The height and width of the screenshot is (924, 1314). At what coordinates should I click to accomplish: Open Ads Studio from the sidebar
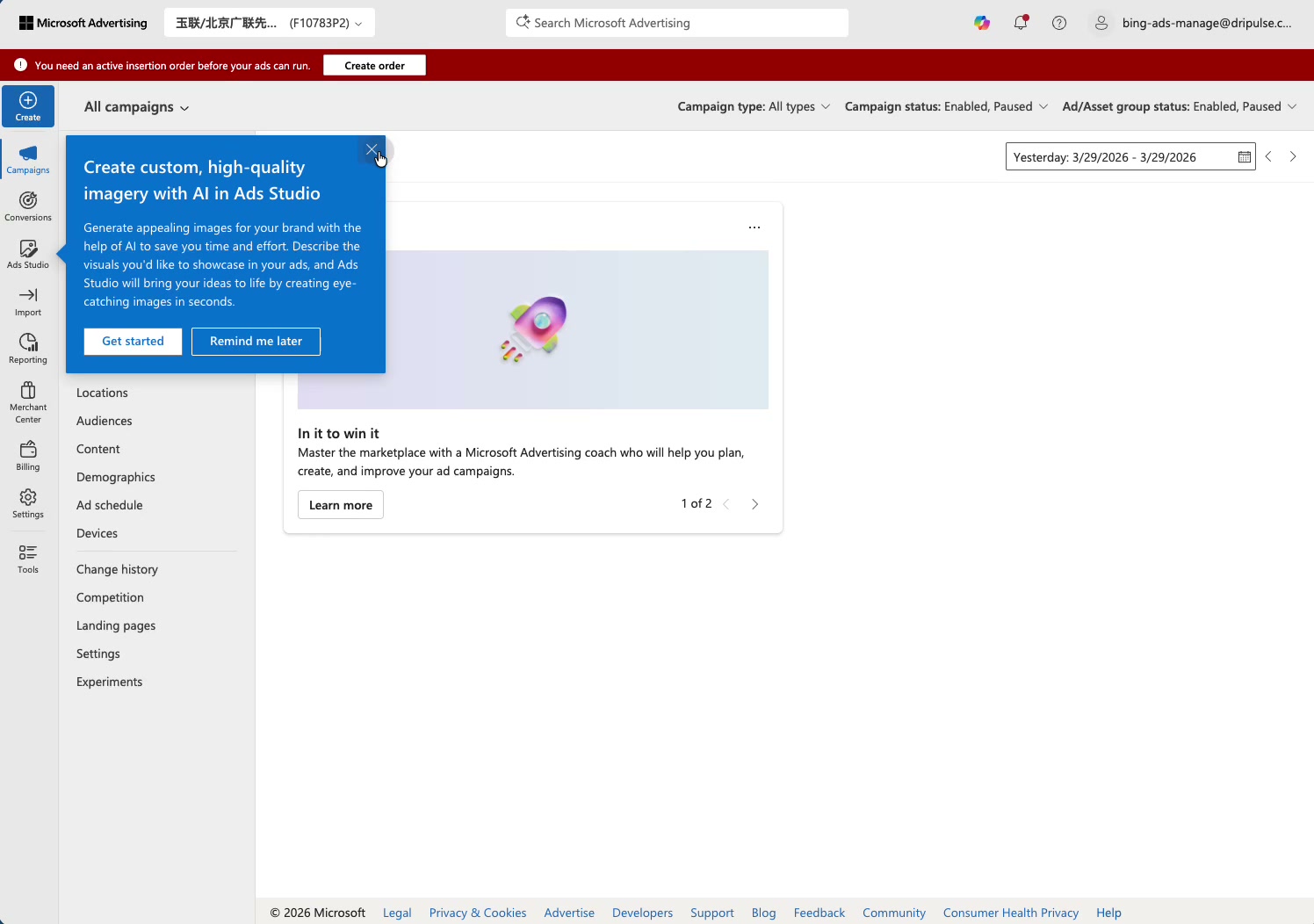coord(28,254)
